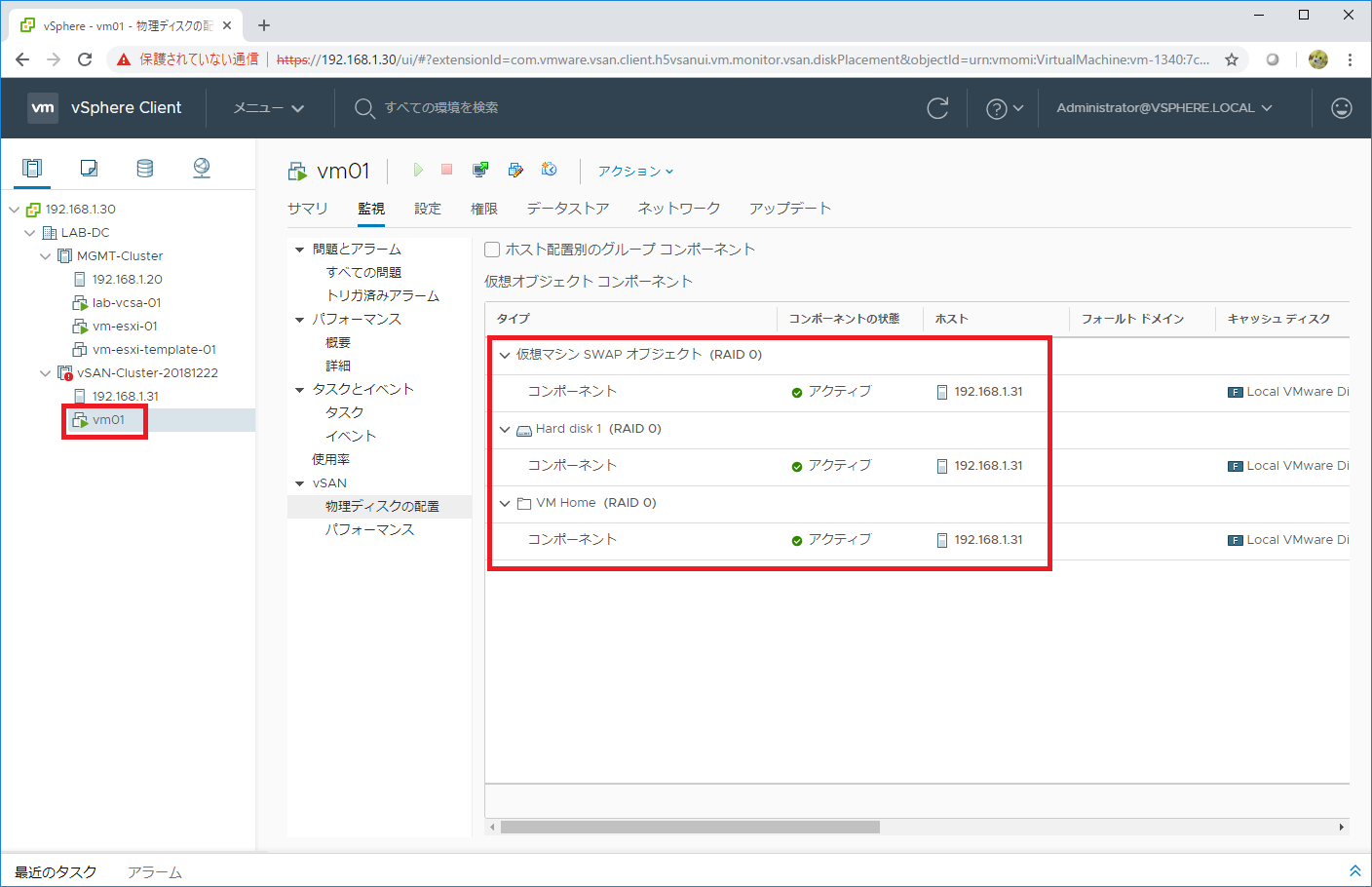Go back in browser
Screen dimensions: 1372x887
pyautogui.click(x=22, y=59)
